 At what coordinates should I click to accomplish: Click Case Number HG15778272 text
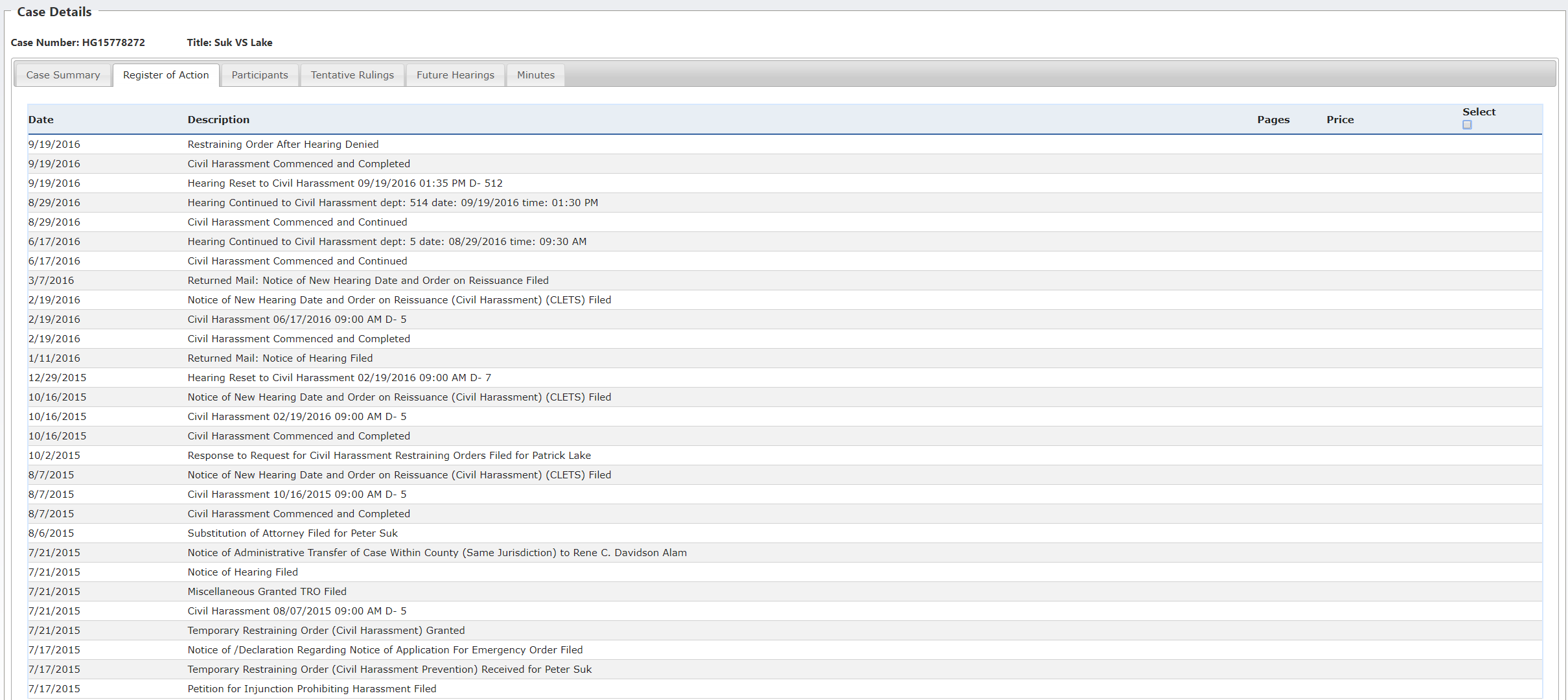tap(78, 43)
